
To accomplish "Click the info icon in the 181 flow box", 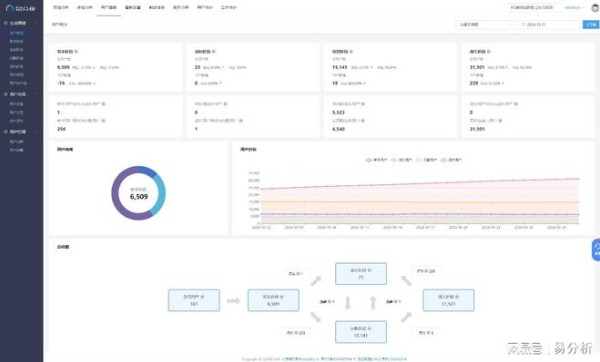I will [202, 297].
